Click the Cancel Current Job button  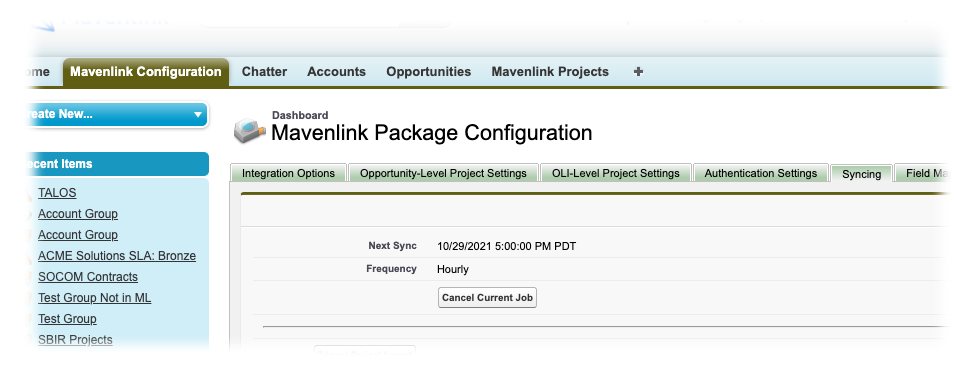click(487, 297)
